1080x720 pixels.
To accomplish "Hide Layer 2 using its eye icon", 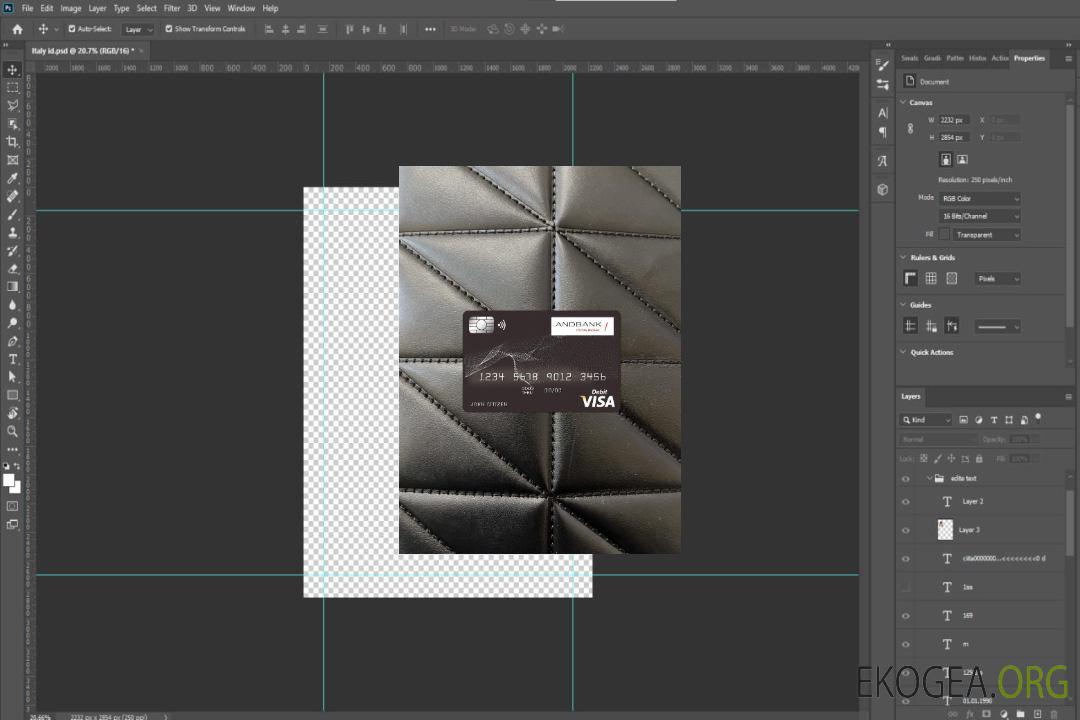I will pyautogui.click(x=906, y=502).
